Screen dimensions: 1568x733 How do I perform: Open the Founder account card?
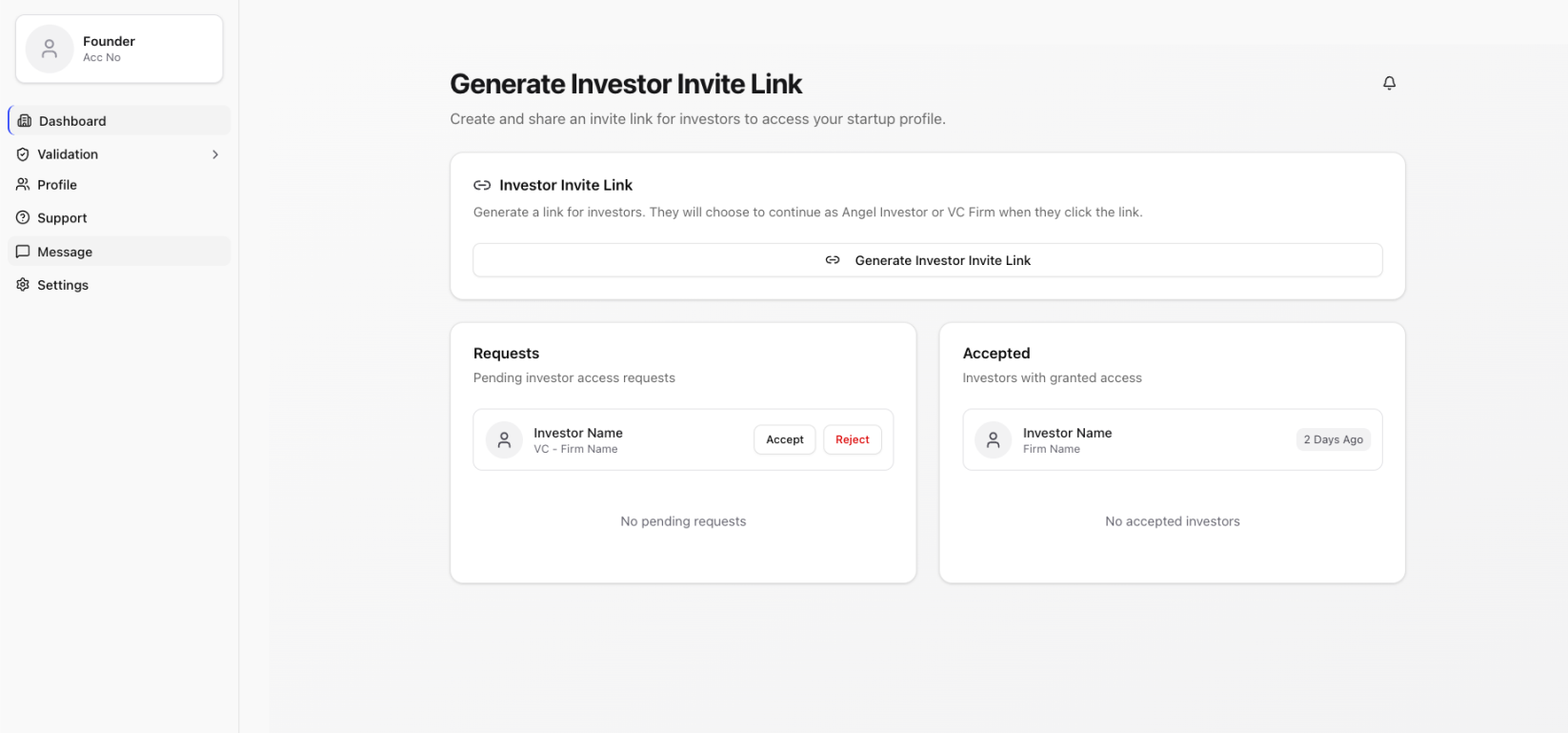pos(119,49)
